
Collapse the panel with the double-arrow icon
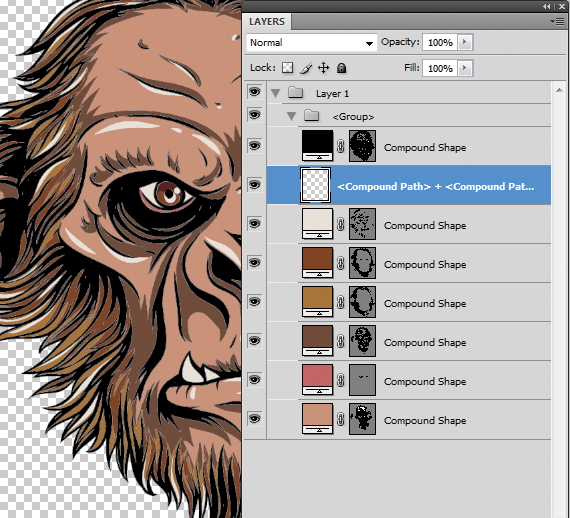546,6
